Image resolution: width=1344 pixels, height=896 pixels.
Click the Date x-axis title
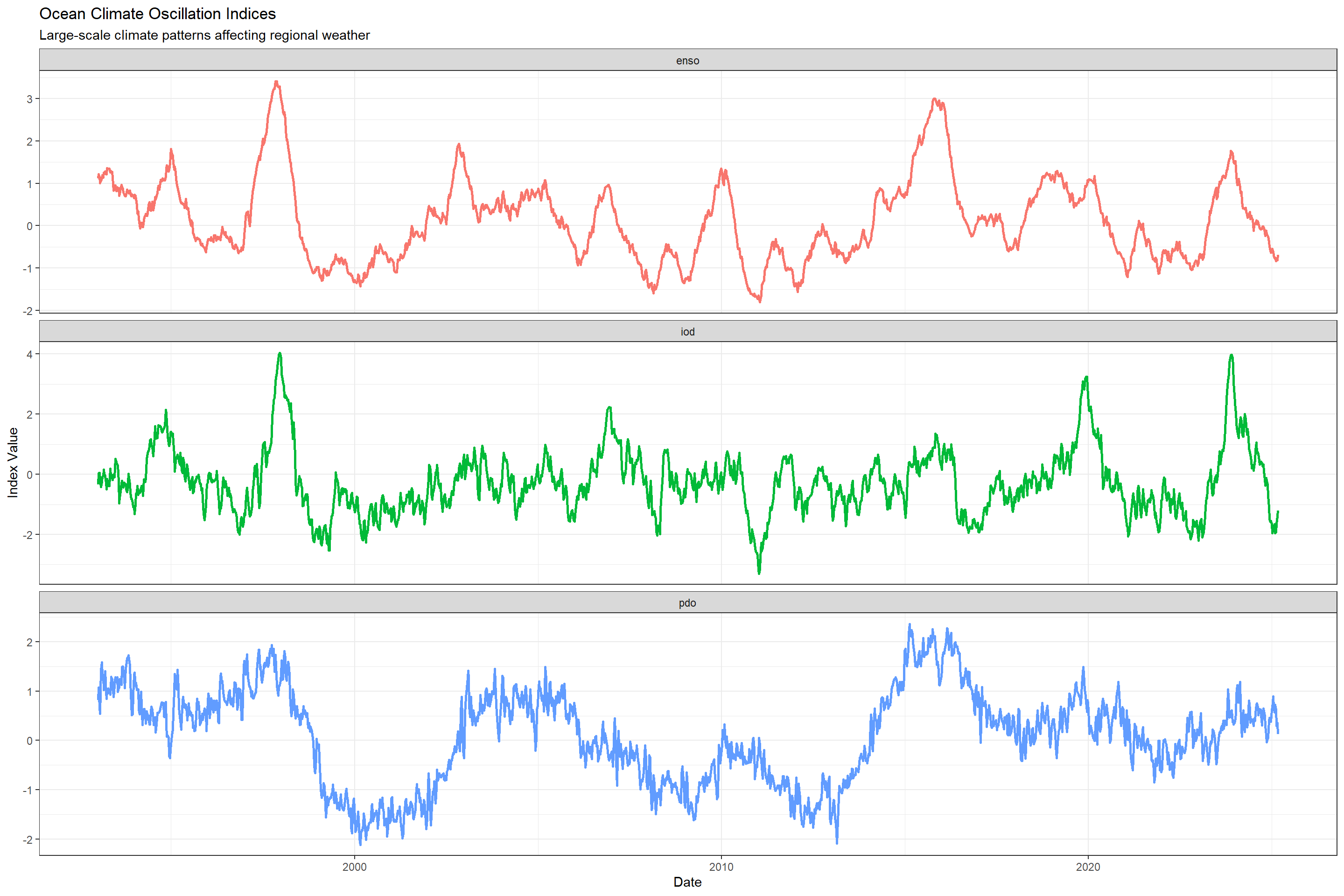[687, 882]
